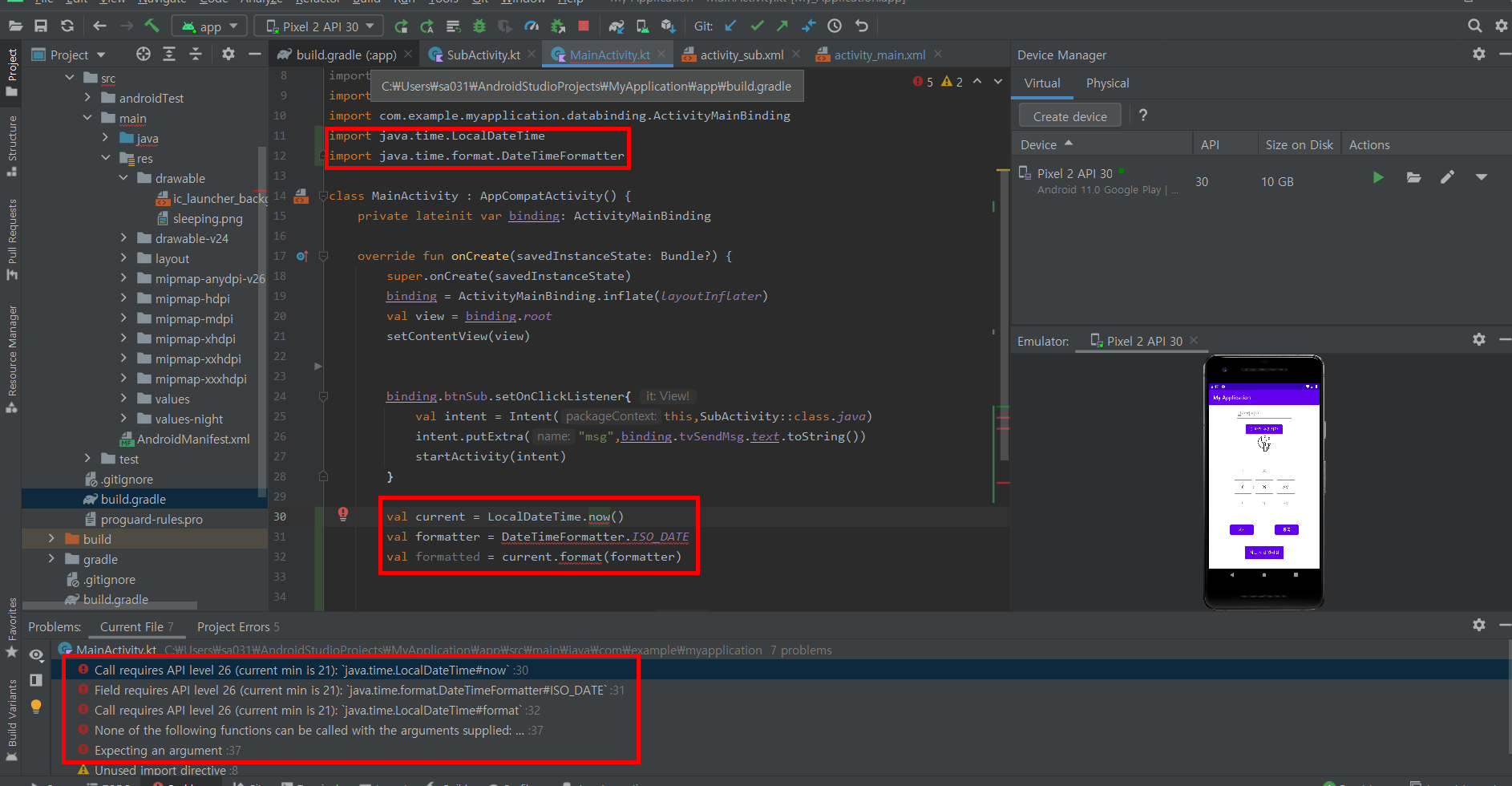
Task: Open the Build Variants side panel
Action: [x=12, y=719]
